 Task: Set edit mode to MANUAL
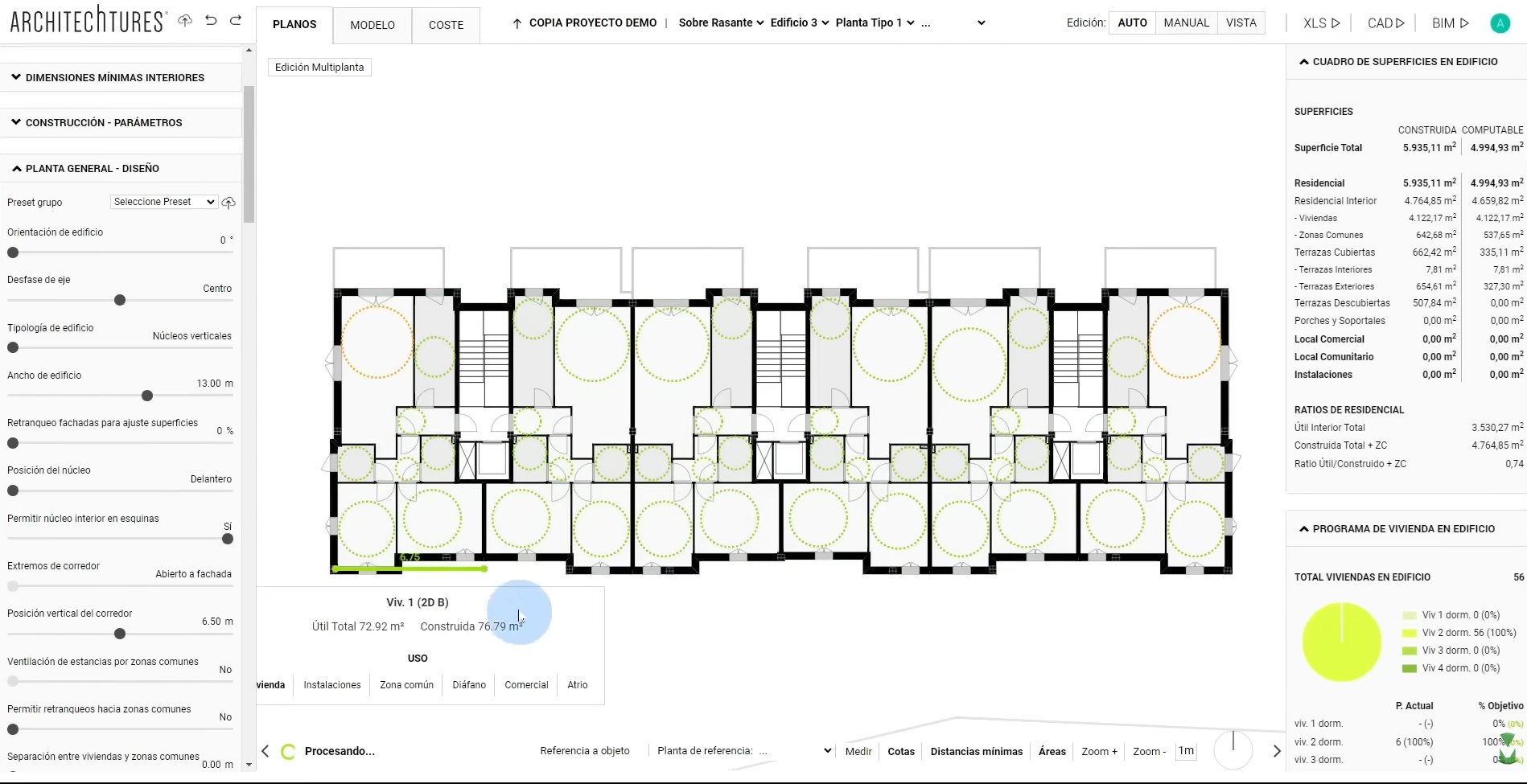pos(1187,23)
